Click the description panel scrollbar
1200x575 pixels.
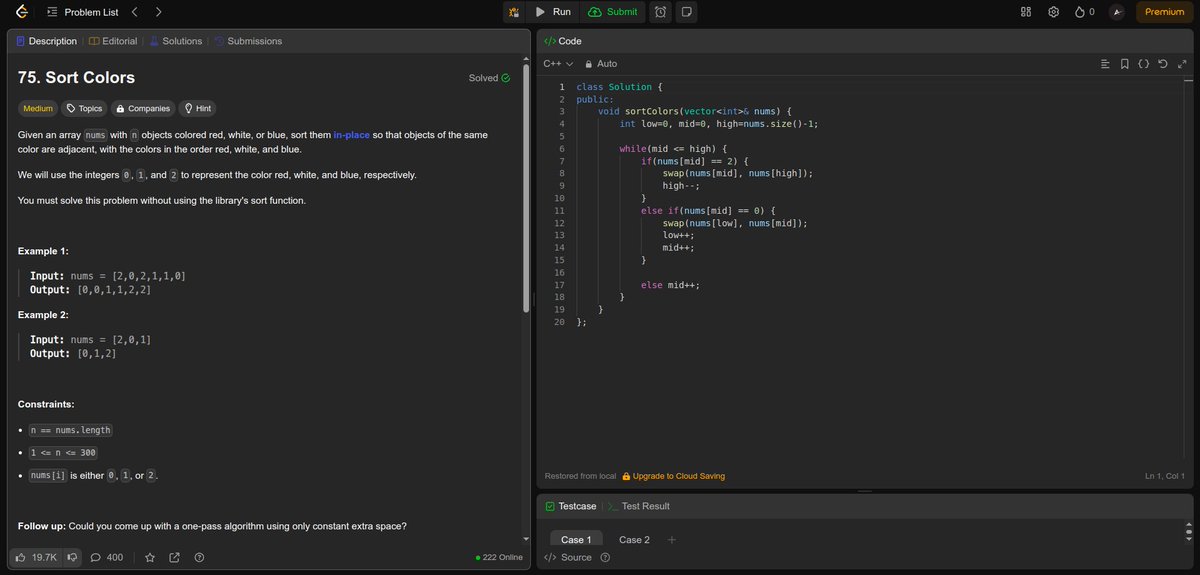coord(526,186)
